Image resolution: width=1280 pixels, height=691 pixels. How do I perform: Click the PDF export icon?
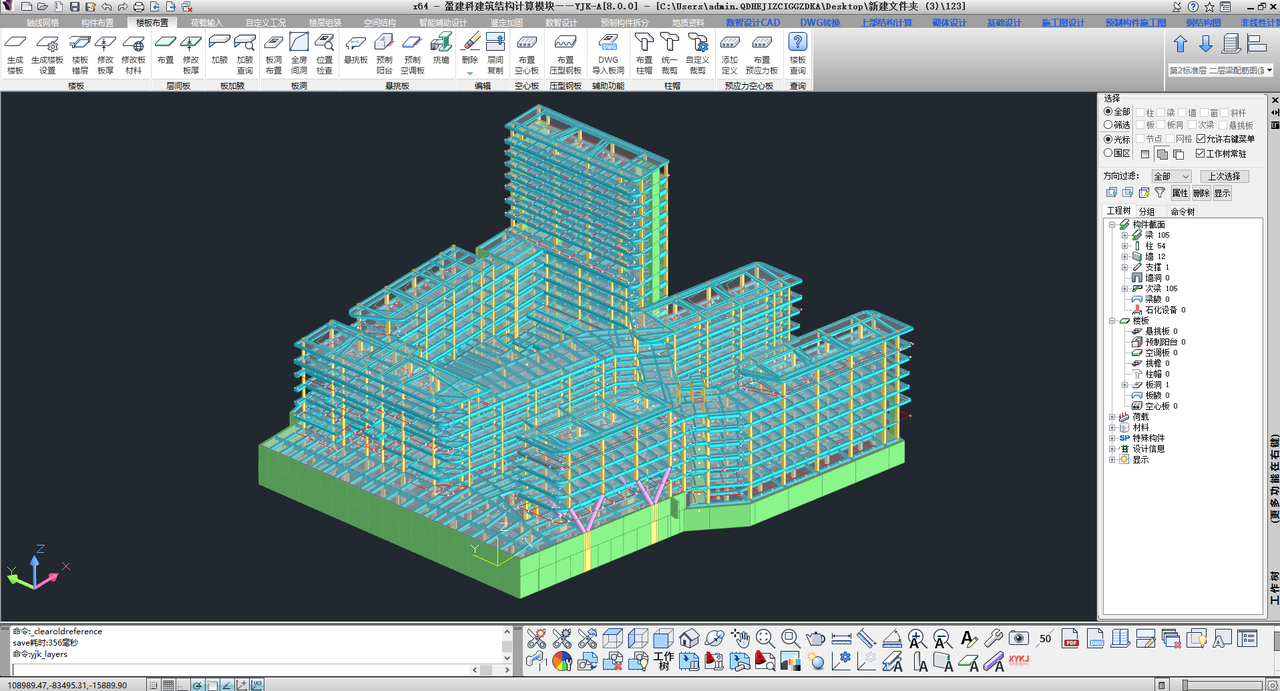tap(1070, 638)
